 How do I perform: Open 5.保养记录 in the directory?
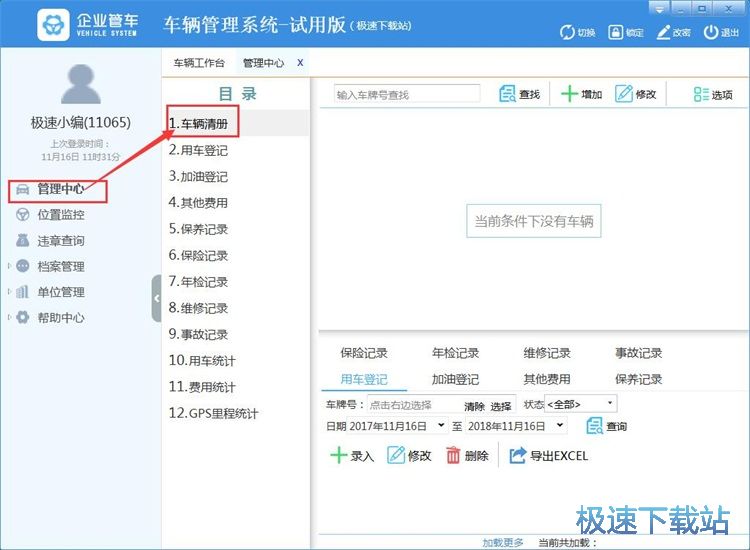198,229
